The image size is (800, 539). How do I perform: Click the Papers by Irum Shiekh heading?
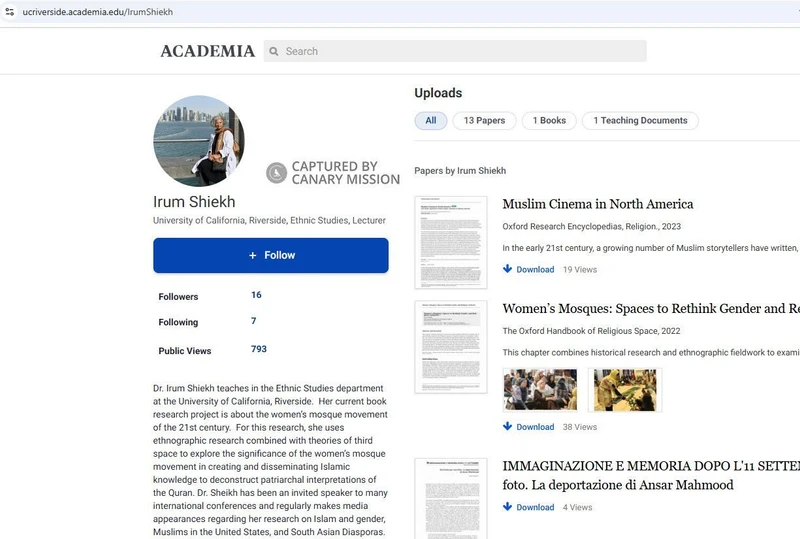[460, 170]
